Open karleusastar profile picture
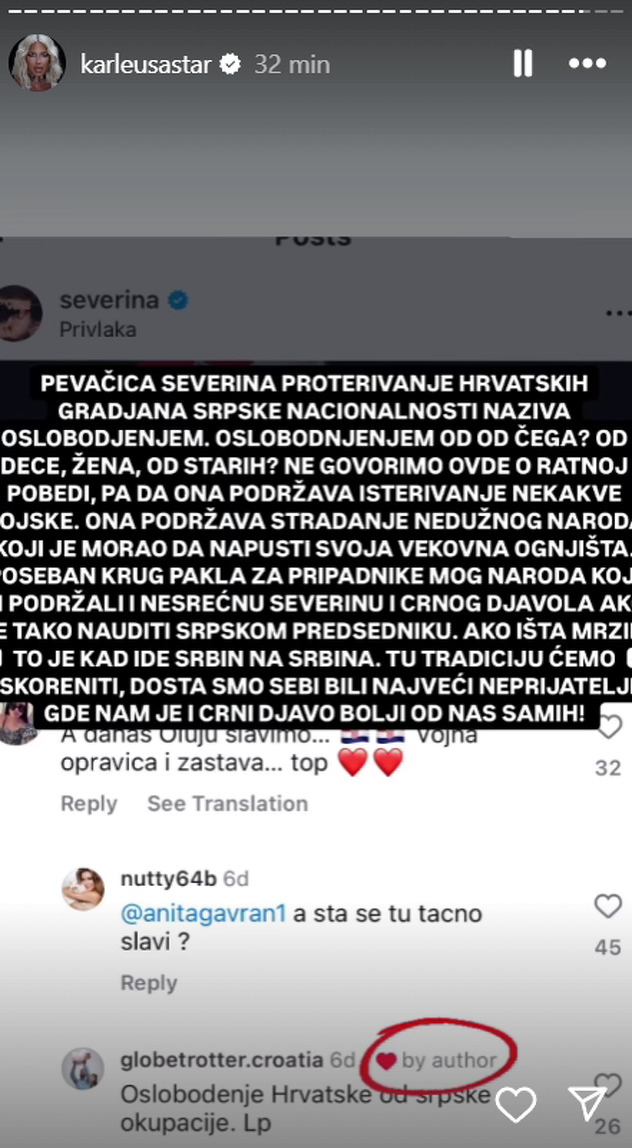Image resolution: width=632 pixels, height=1148 pixels. [37, 63]
